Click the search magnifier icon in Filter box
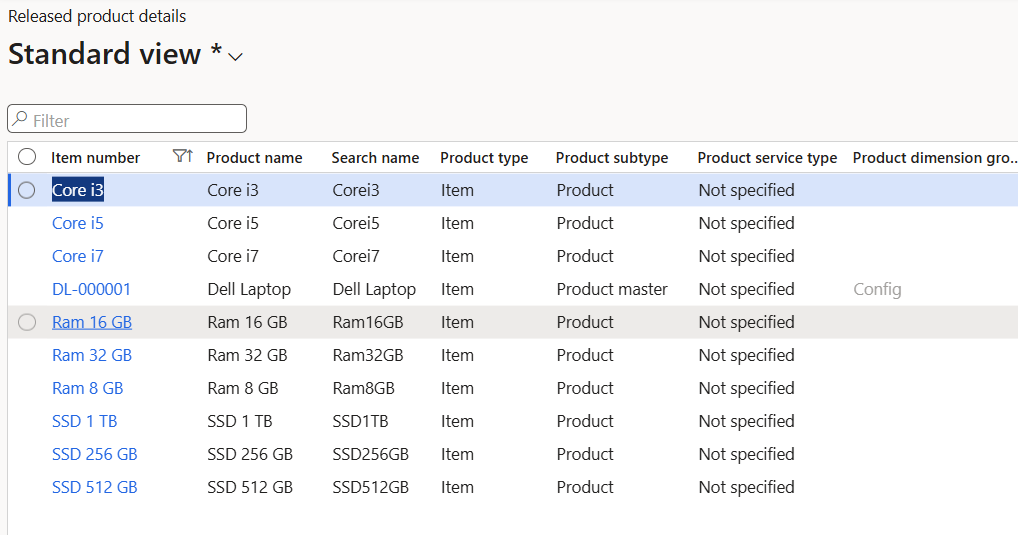1018x535 pixels. 19,120
